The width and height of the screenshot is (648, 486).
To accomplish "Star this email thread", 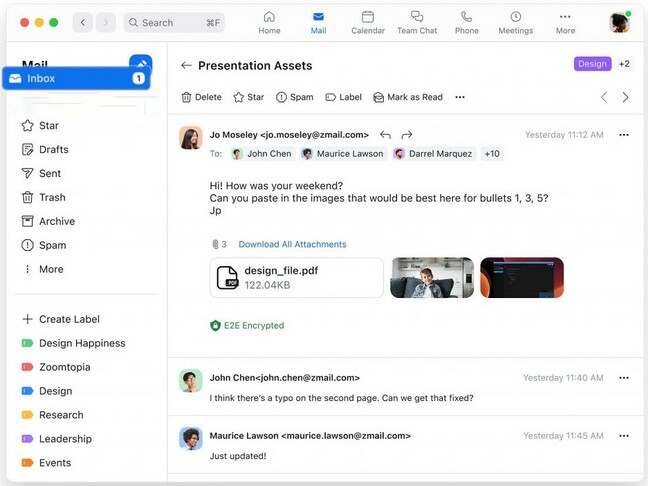I will (248, 98).
